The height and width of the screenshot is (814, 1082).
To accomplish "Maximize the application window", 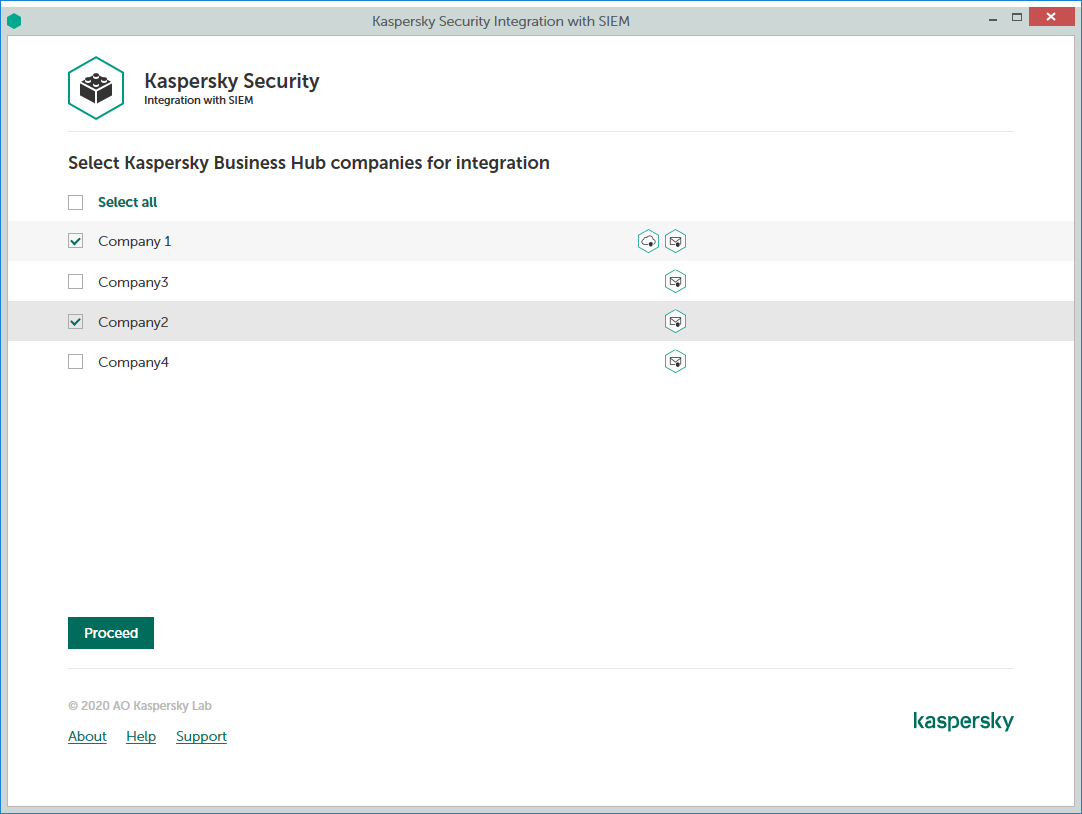I will pyautogui.click(x=1017, y=17).
